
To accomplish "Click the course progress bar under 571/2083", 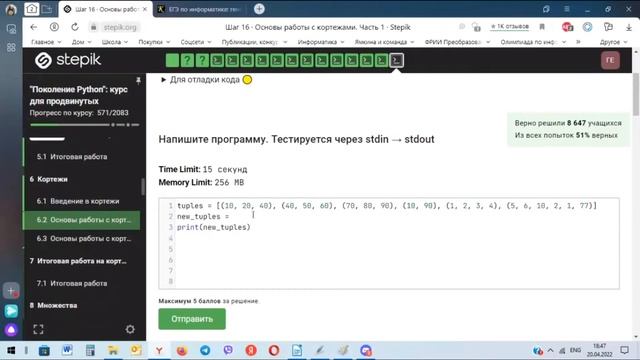I will pyautogui.click(x=84, y=124).
